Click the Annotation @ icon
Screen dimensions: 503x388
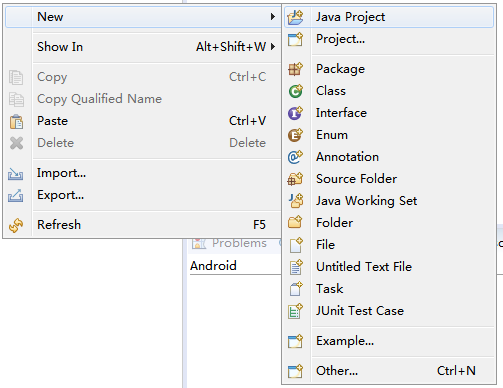[x=295, y=157]
